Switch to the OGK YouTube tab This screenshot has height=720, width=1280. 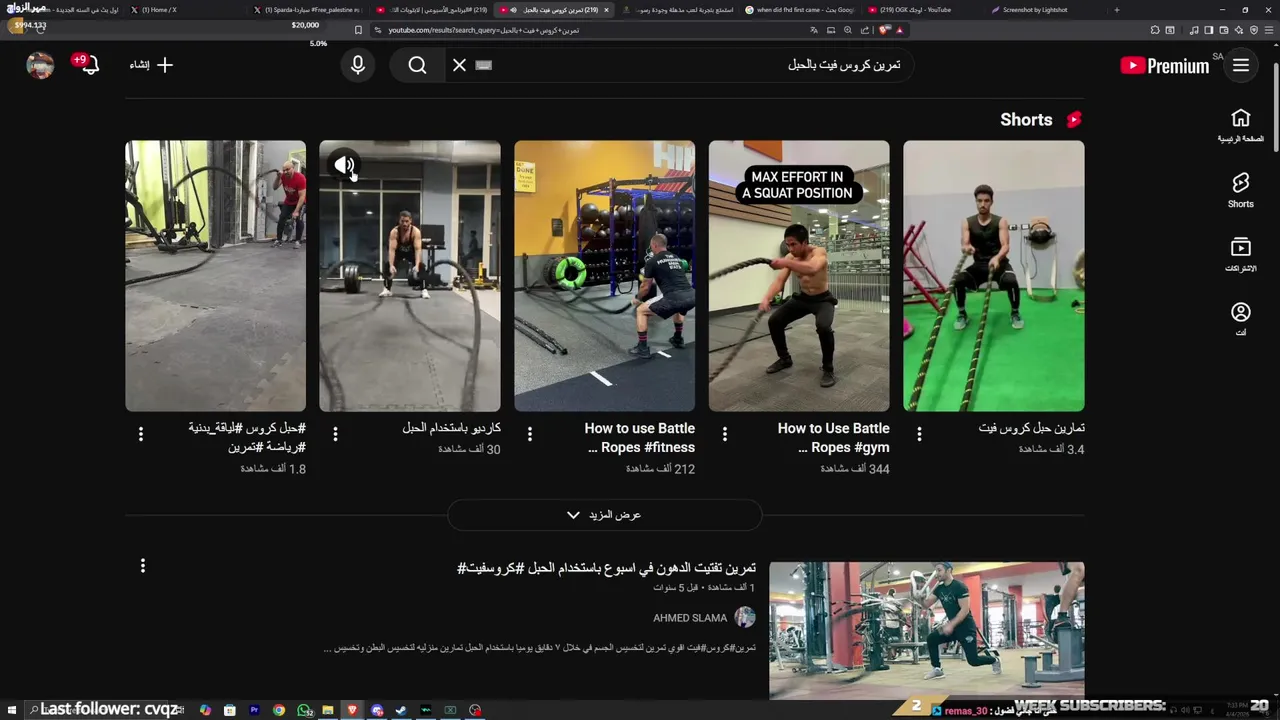point(915,10)
